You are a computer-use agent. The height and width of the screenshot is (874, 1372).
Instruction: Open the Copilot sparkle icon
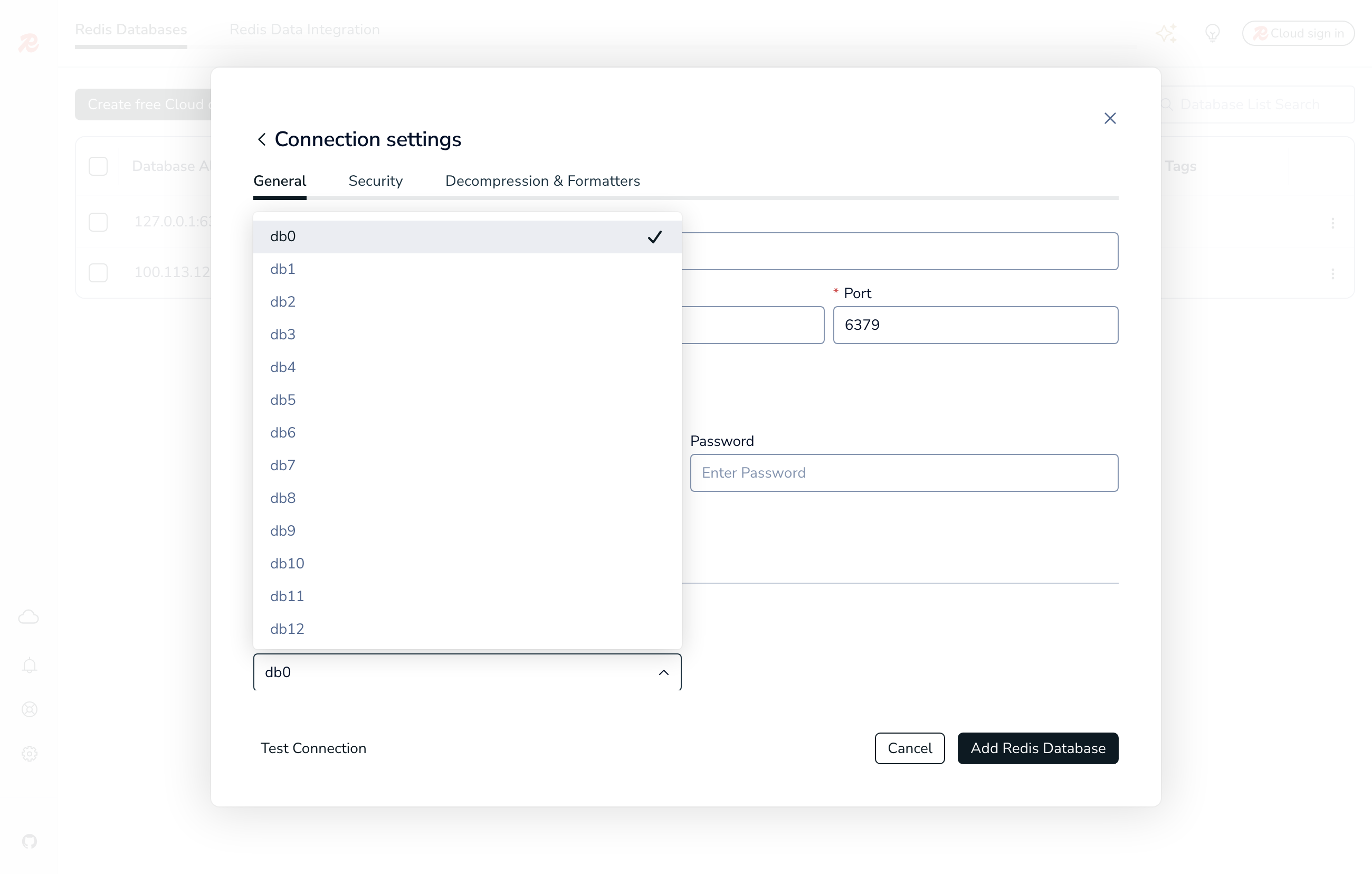(x=1166, y=33)
